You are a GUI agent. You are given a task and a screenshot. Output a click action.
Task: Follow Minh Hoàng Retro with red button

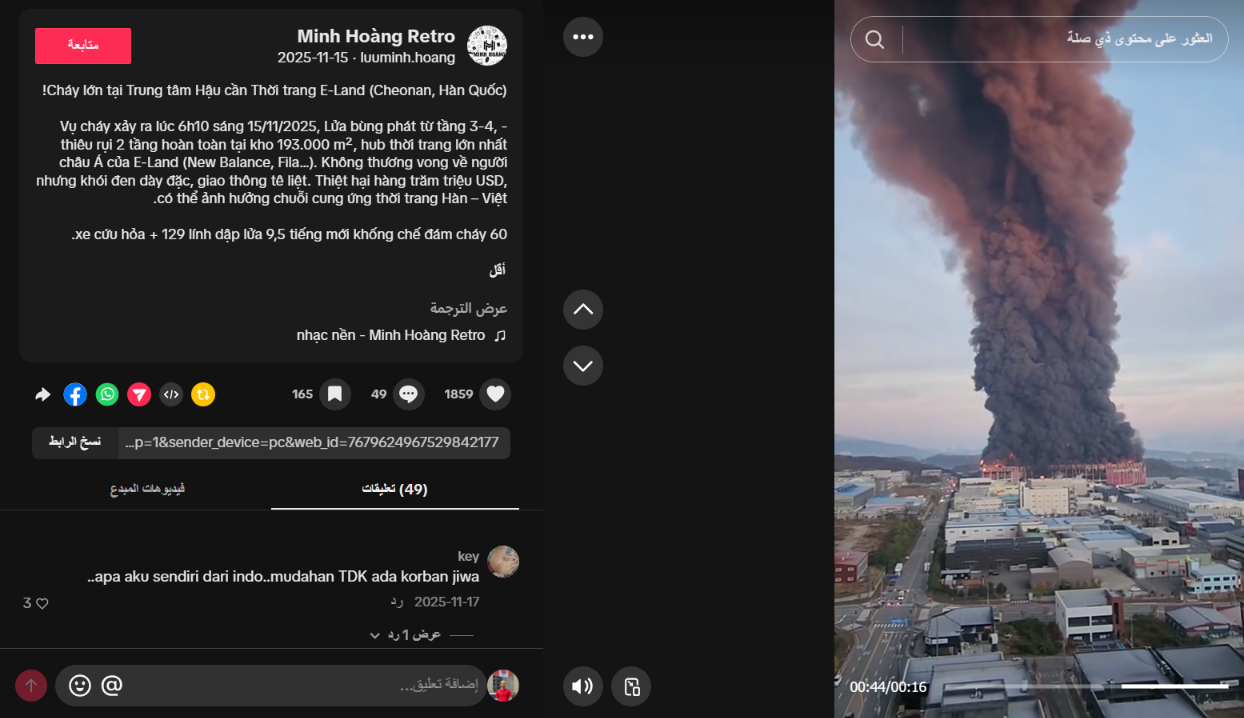[x=83, y=46]
